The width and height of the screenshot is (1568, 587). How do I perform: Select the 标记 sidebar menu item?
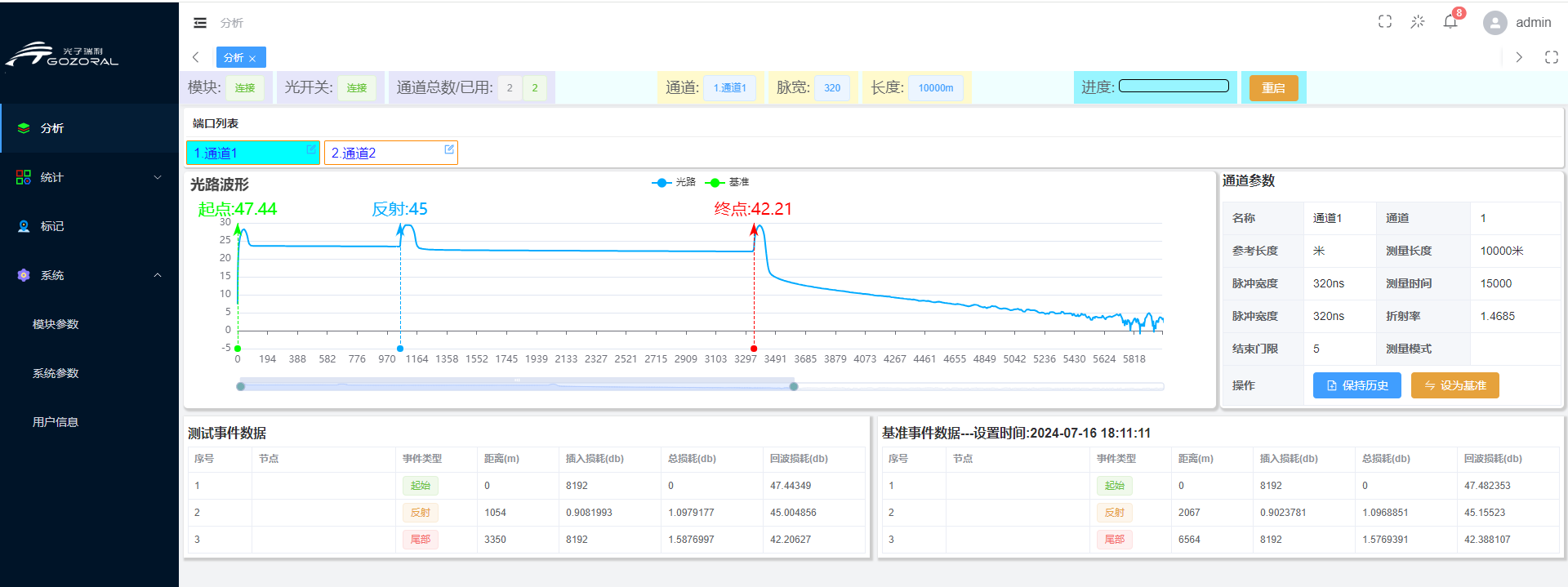tap(52, 226)
